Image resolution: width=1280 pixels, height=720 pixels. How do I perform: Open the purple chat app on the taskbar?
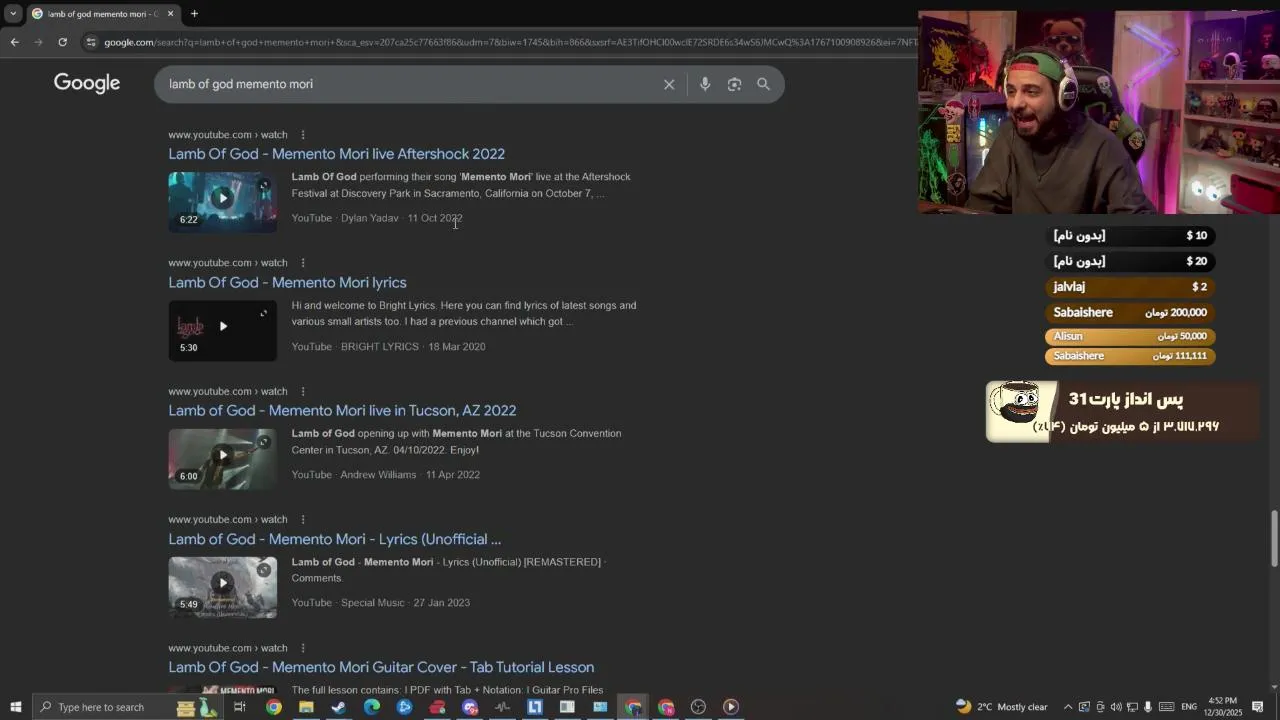(470, 707)
